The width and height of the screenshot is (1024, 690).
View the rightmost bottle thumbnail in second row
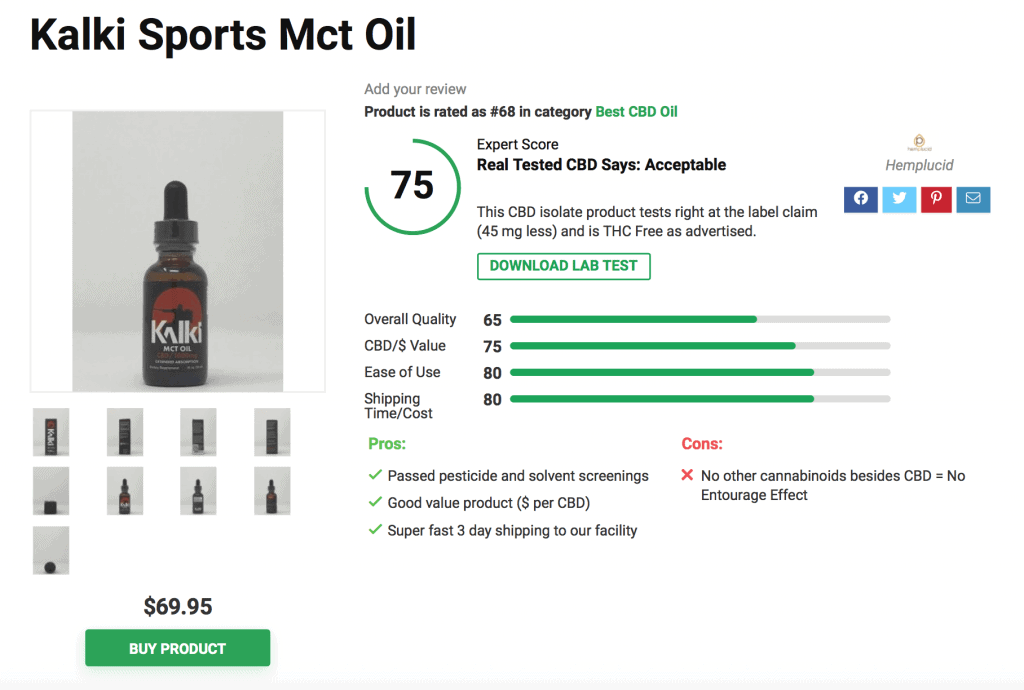pos(272,491)
